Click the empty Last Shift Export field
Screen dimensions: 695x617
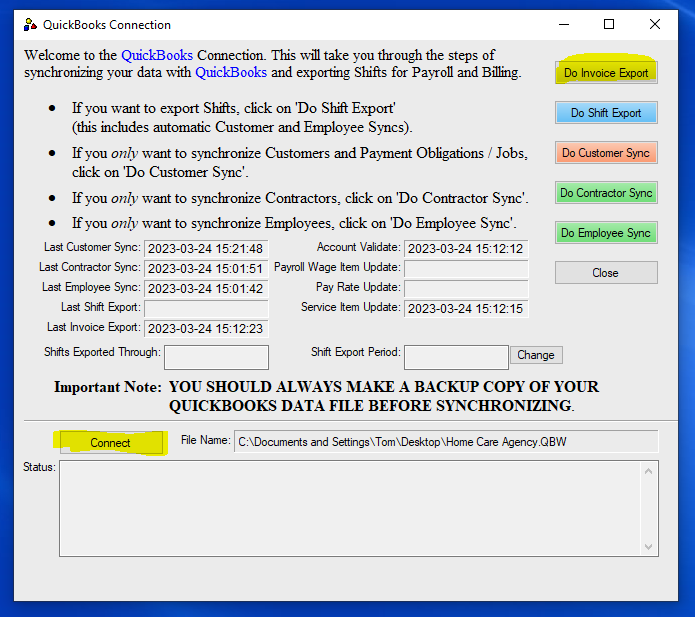[206, 308]
